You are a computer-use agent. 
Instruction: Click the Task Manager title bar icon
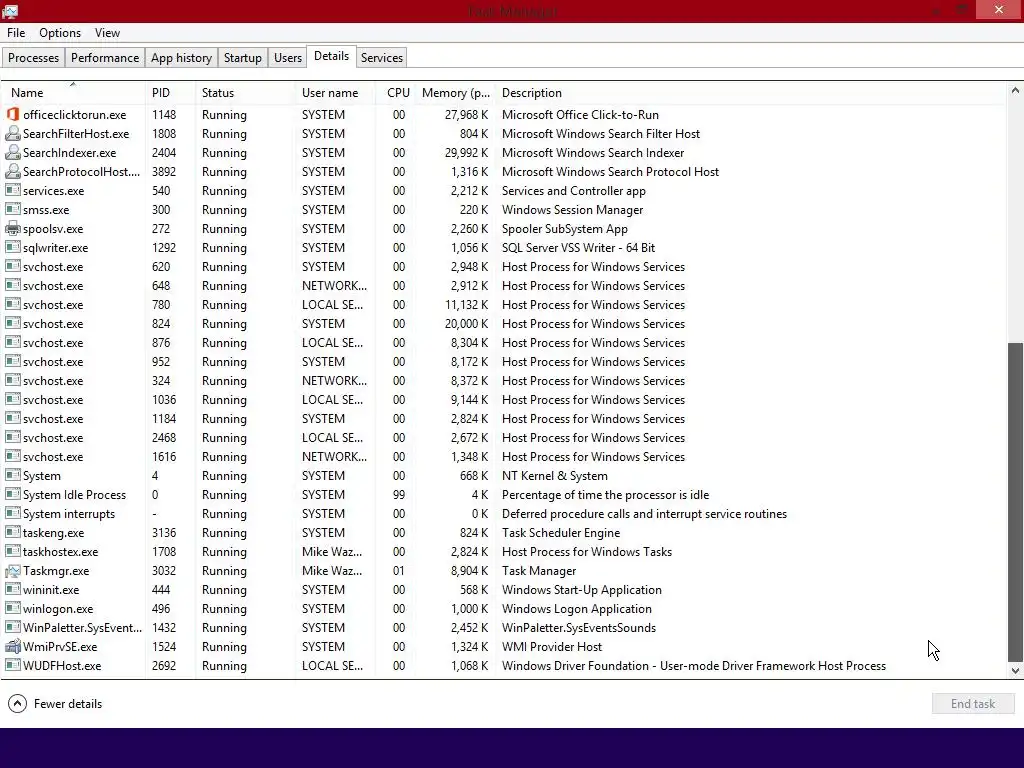(x=10, y=10)
